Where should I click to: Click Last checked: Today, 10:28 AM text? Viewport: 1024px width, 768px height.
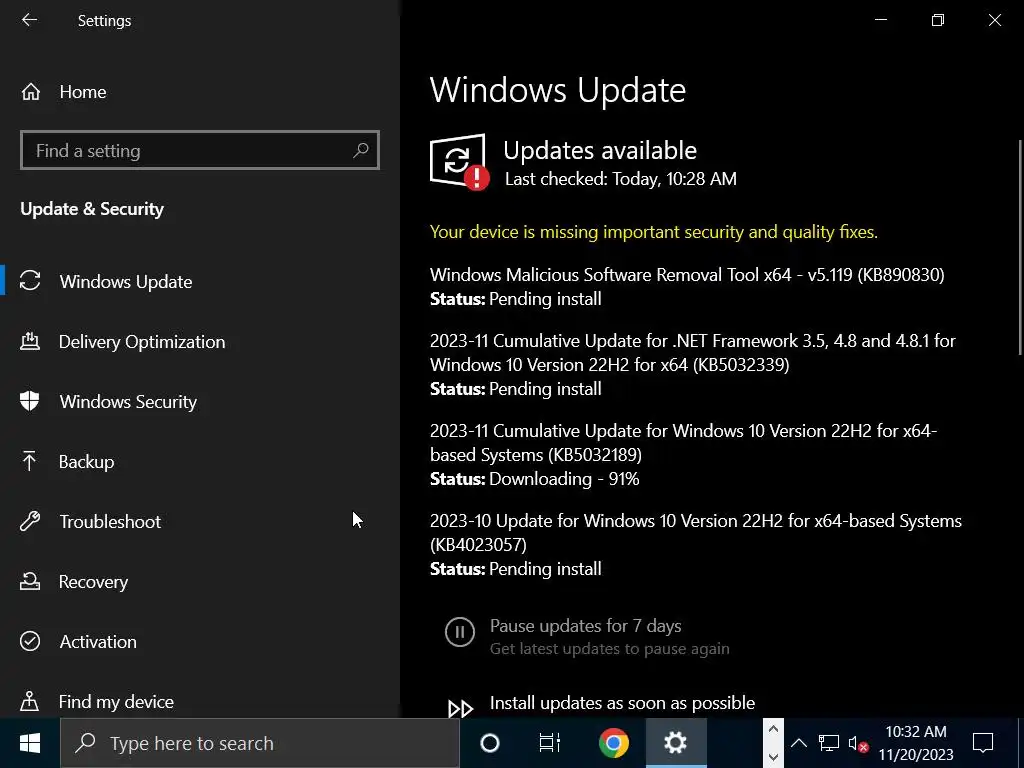(x=620, y=179)
